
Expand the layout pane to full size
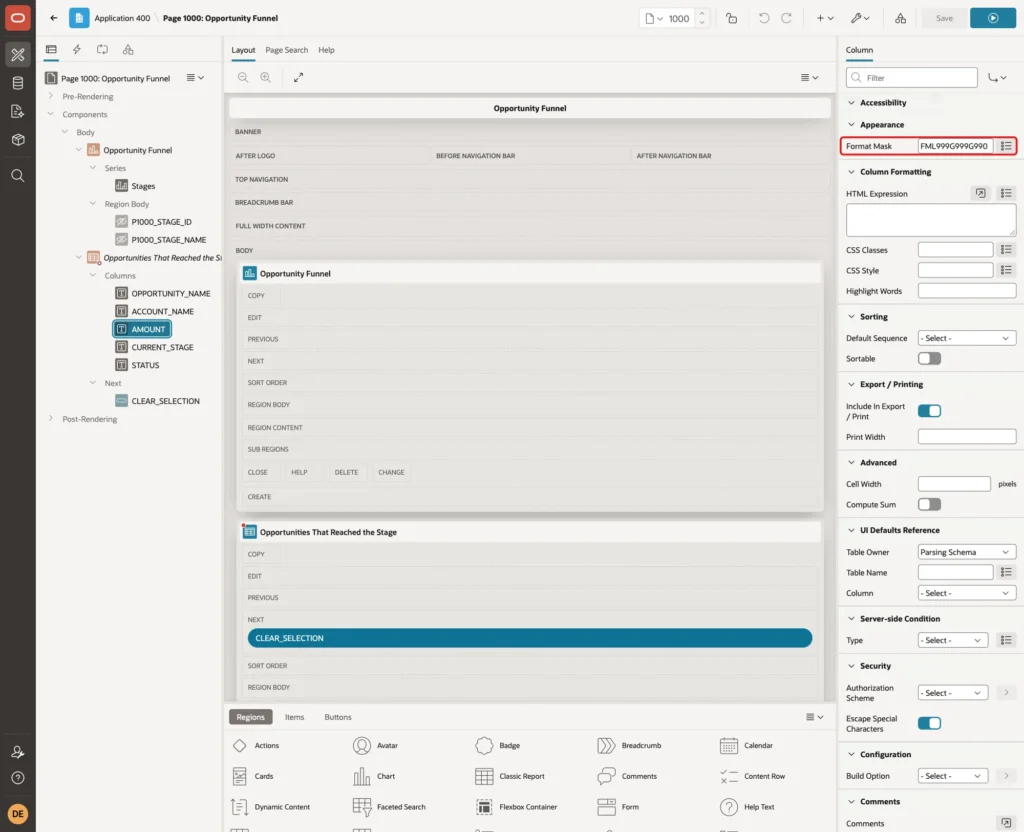(x=298, y=78)
